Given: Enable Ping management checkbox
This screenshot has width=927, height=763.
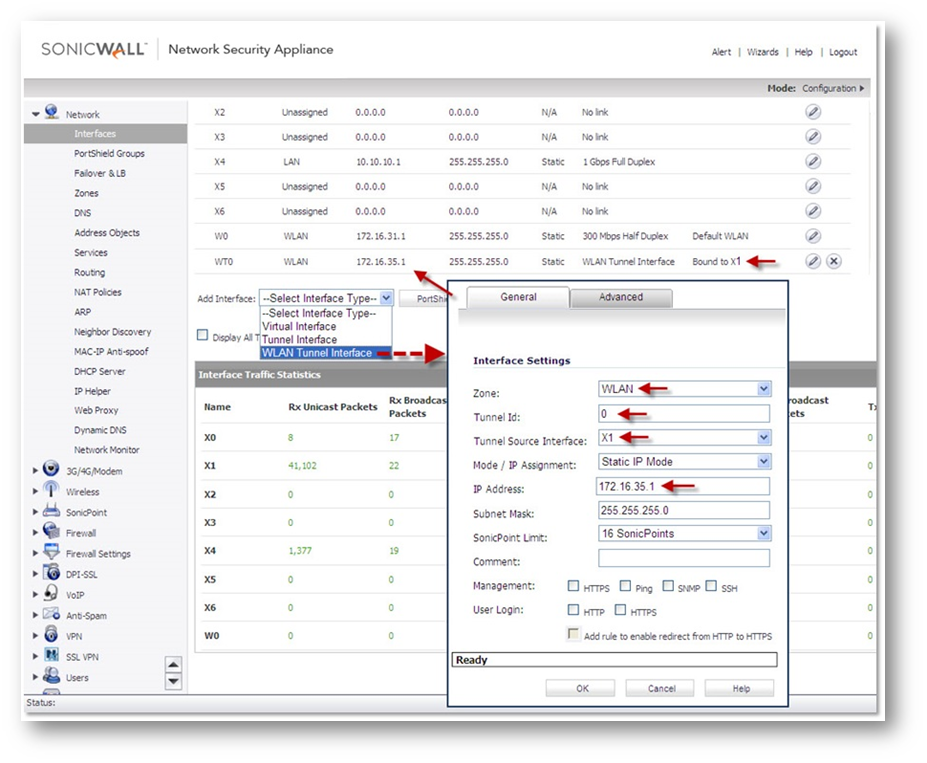Looking at the screenshot, I should pos(625,587).
